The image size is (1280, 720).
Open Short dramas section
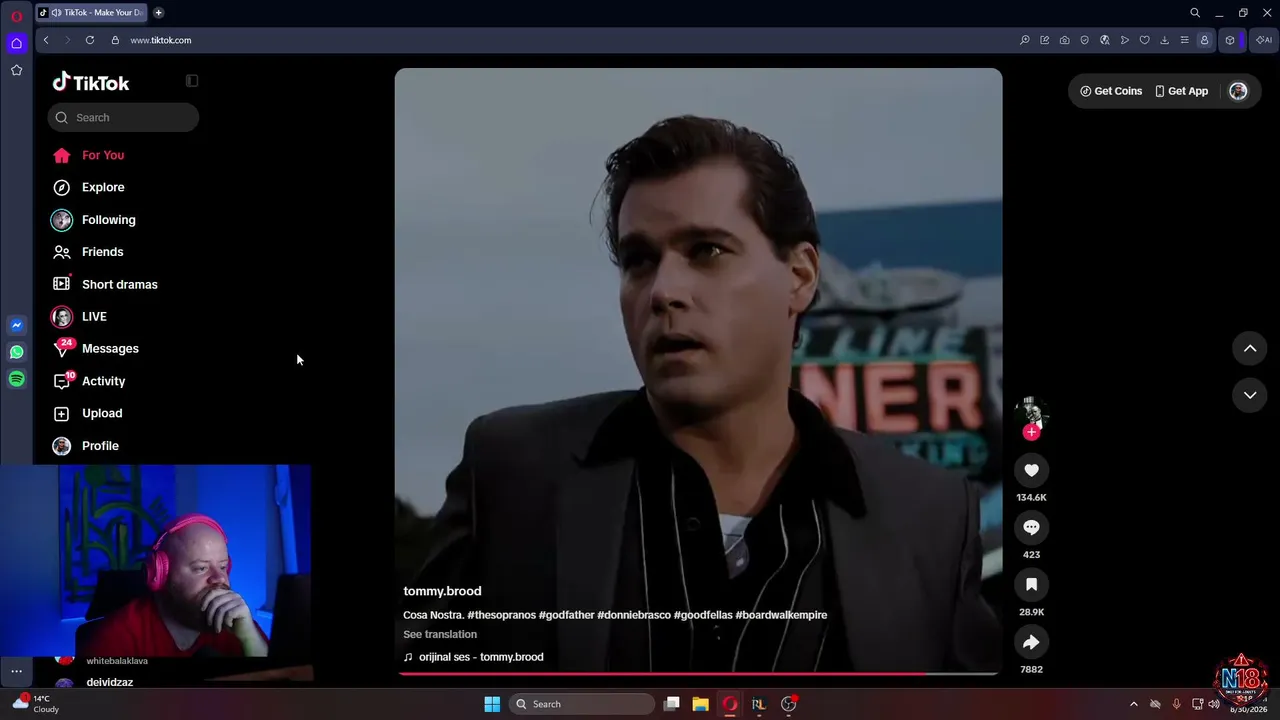(x=119, y=284)
